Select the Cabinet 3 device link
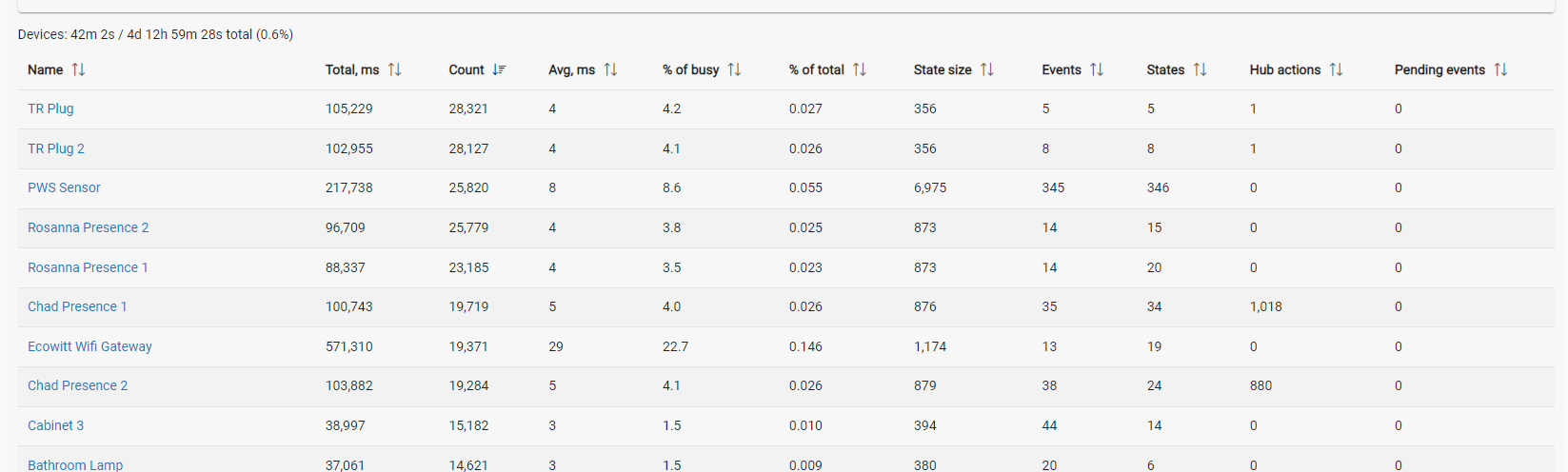The image size is (1568, 472). pos(55,425)
